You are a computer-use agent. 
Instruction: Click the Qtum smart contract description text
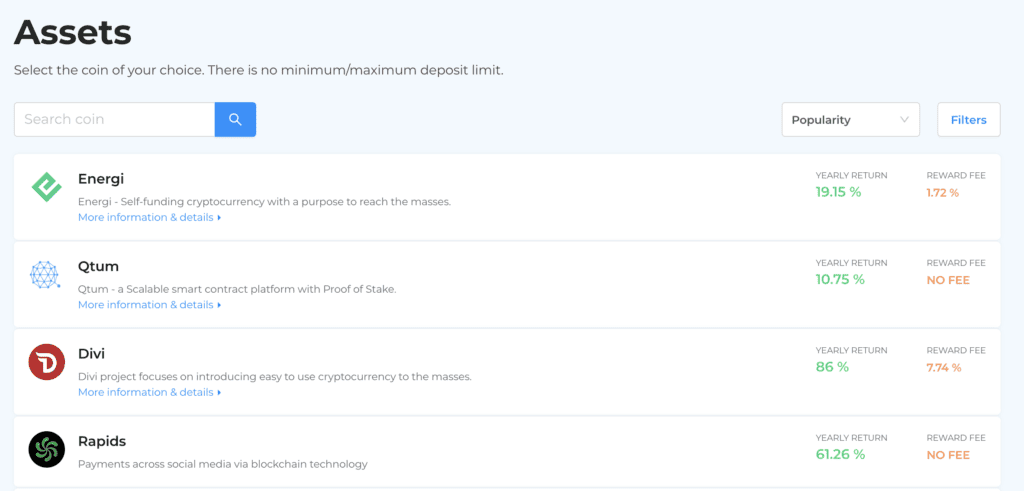click(x=237, y=289)
